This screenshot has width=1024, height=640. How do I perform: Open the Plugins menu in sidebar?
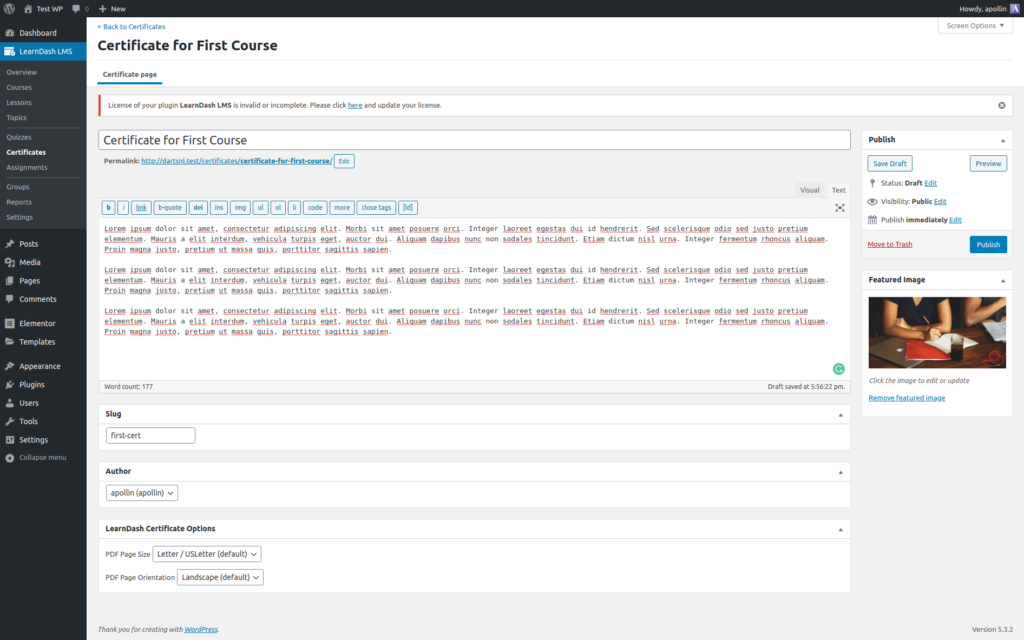(x=31, y=384)
